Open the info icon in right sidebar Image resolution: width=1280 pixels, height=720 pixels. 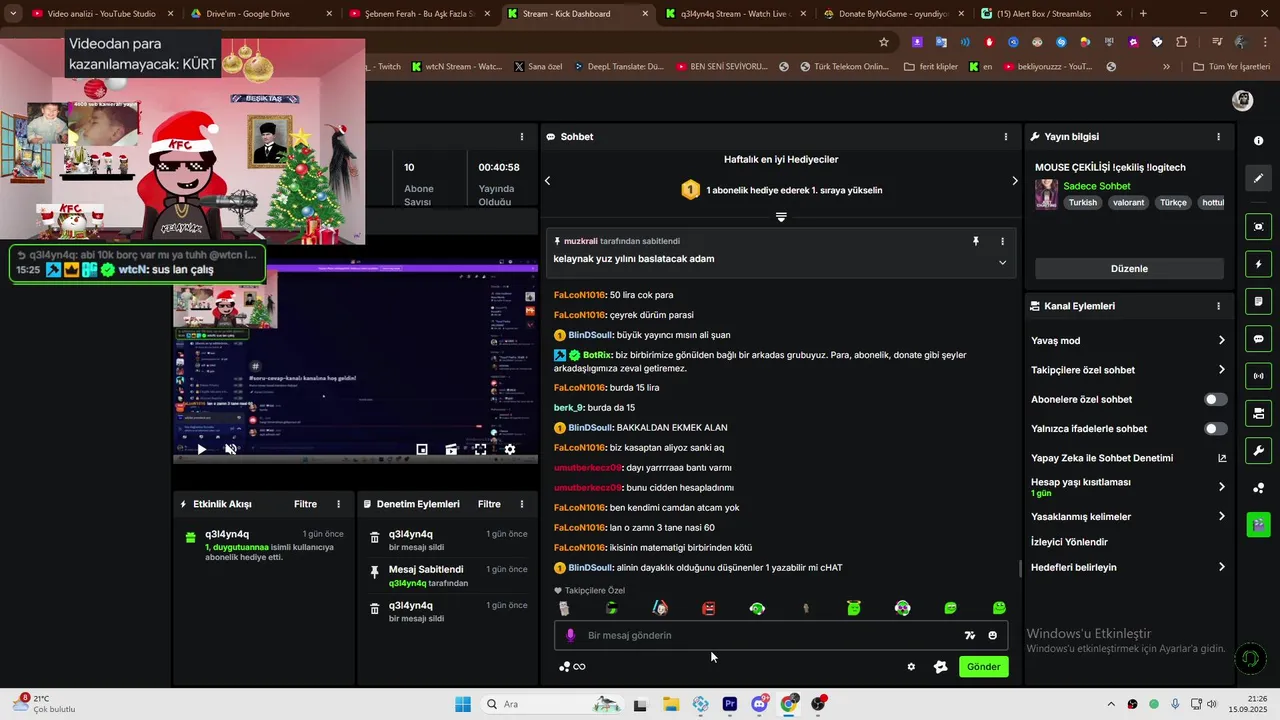coord(1259,141)
